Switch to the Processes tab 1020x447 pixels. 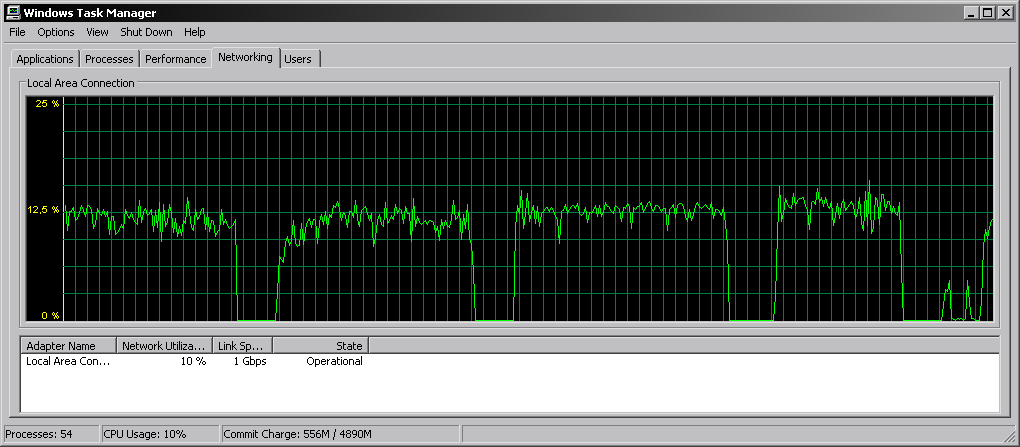(109, 59)
